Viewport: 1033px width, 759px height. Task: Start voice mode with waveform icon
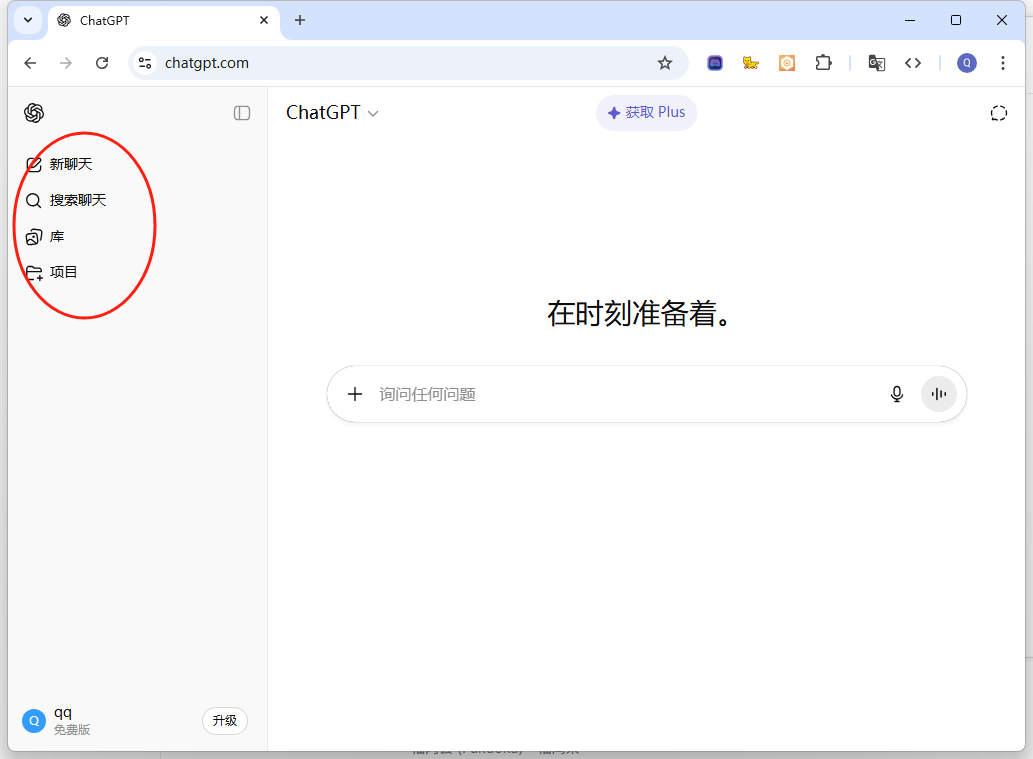click(x=939, y=394)
